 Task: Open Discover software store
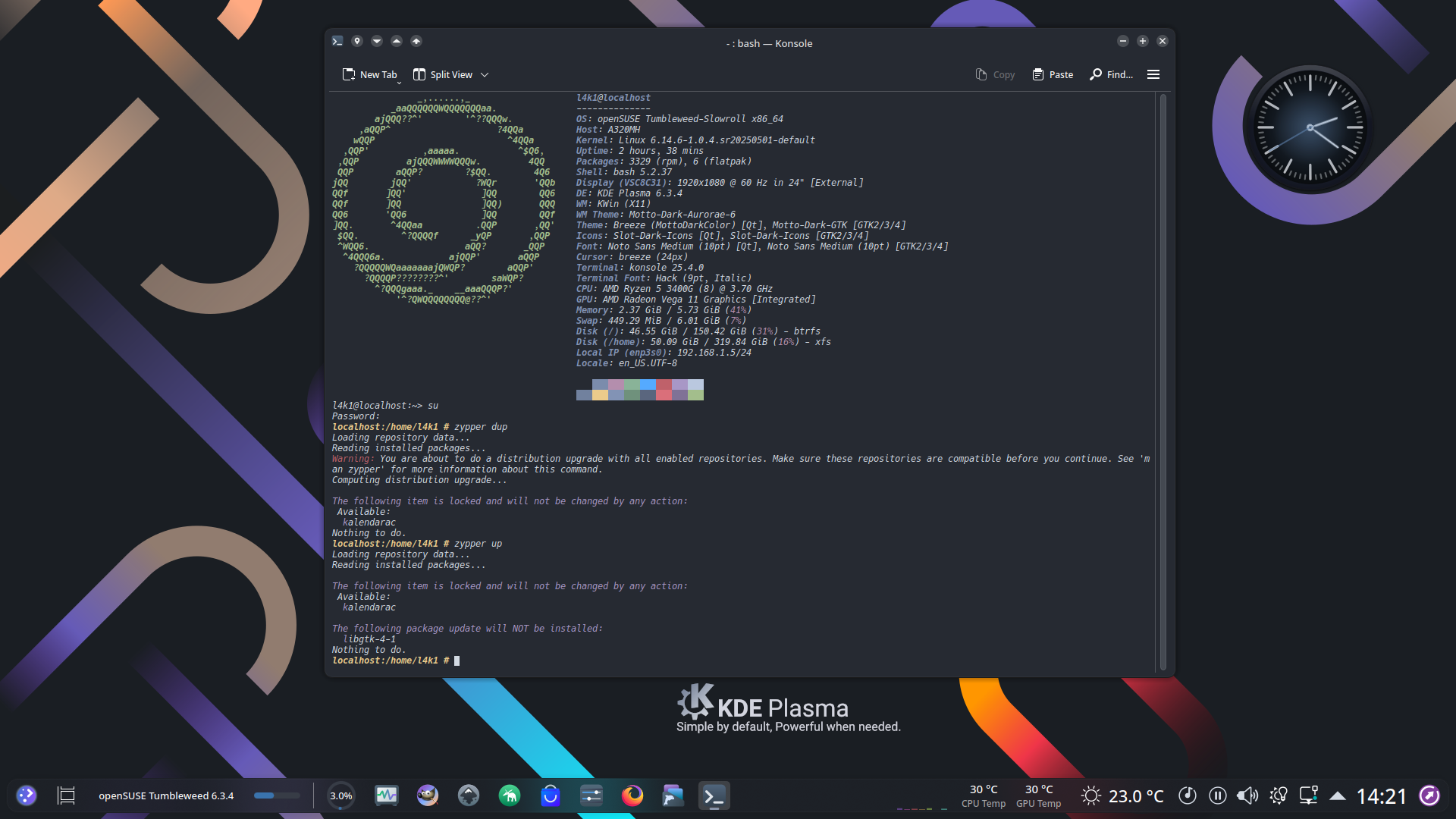551,795
